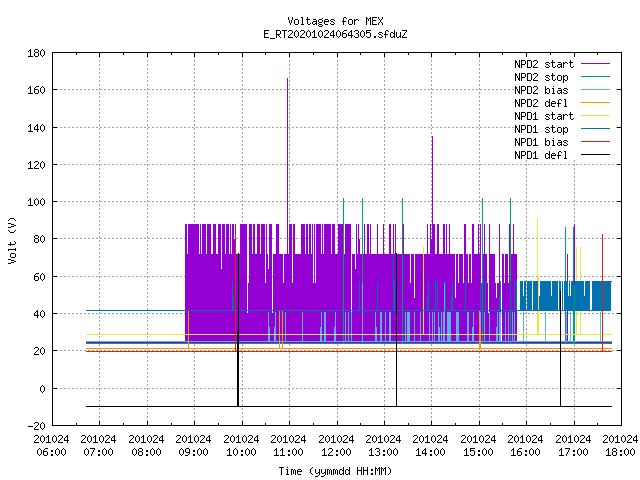Click the purple NPD2 start legend line
The width and height of the screenshot is (640, 480).
[596, 64]
